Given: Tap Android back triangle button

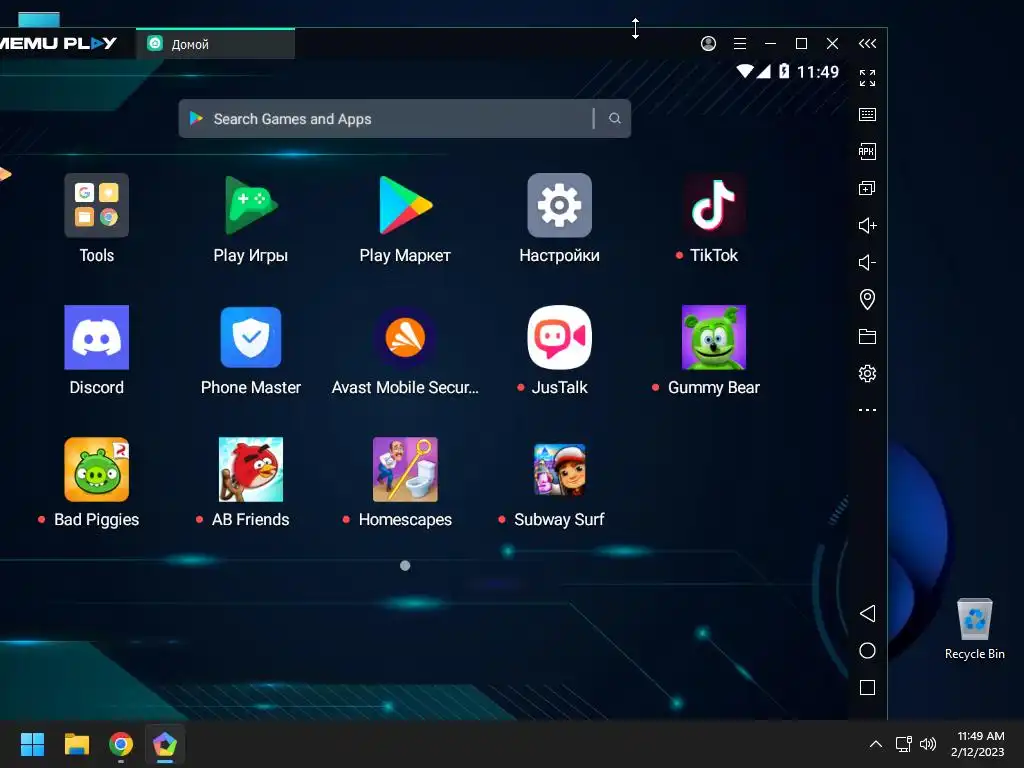Looking at the screenshot, I should (867, 613).
